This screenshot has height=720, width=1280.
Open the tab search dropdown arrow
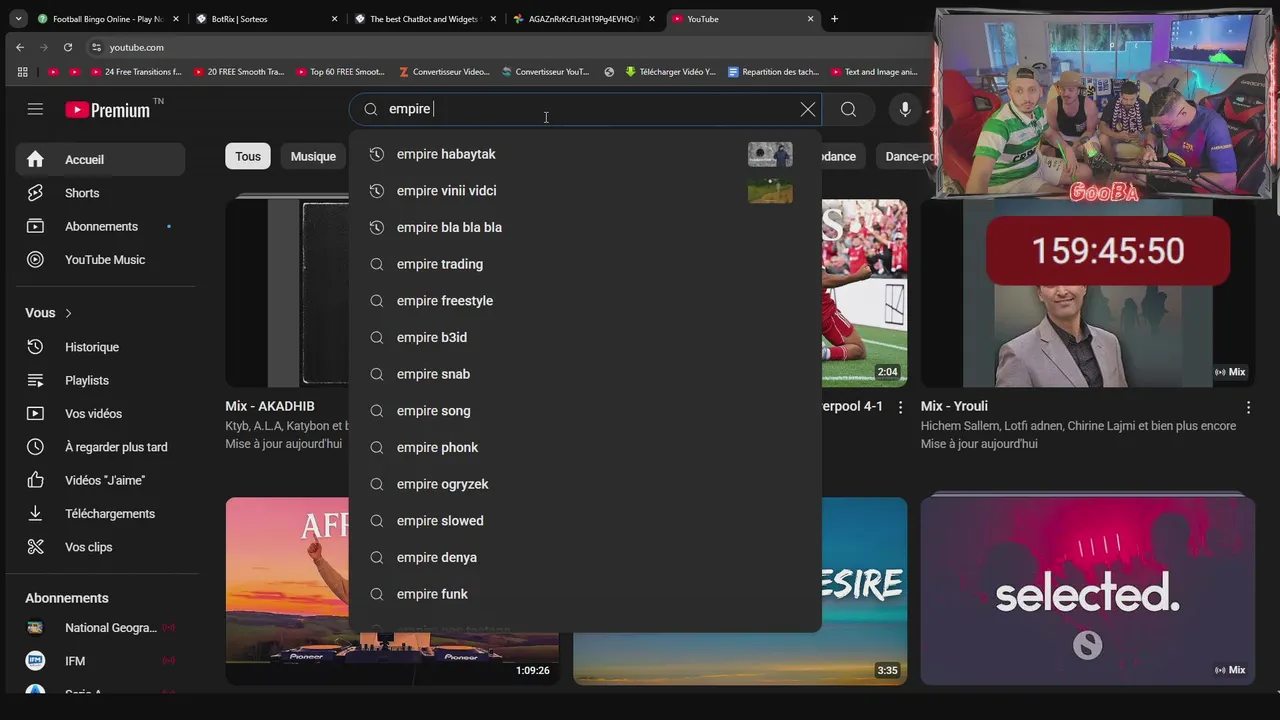18,19
